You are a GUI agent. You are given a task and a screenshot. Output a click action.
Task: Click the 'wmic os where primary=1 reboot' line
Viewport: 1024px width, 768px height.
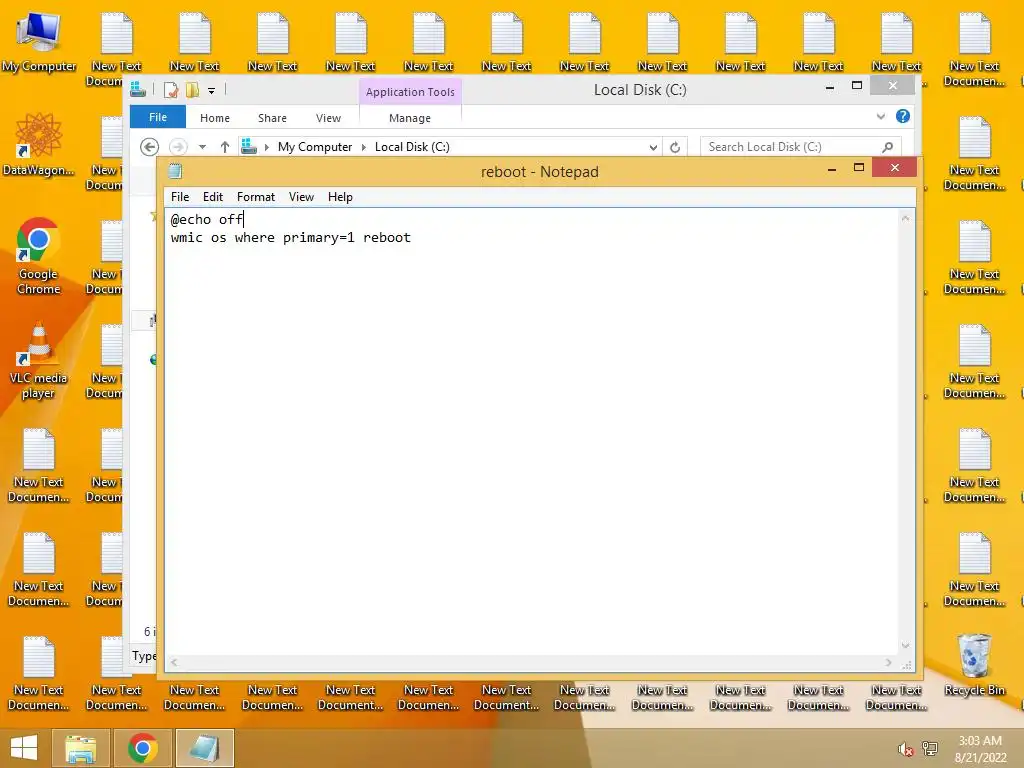pos(291,238)
